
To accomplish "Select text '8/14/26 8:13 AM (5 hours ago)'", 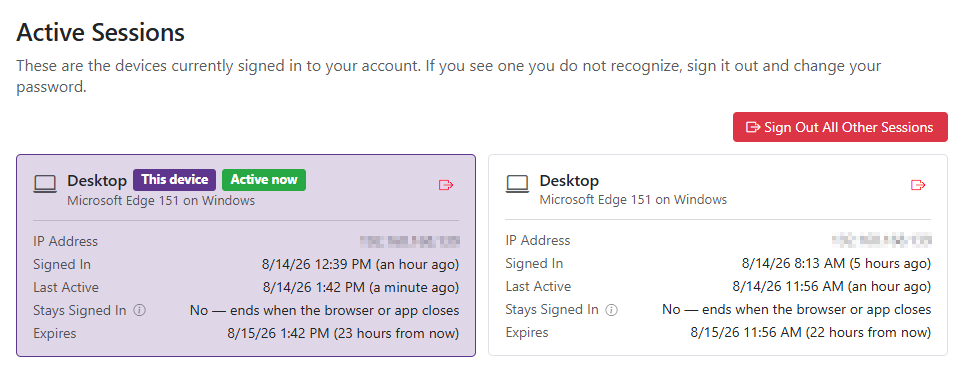I will pyautogui.click(x=836, y=264).
